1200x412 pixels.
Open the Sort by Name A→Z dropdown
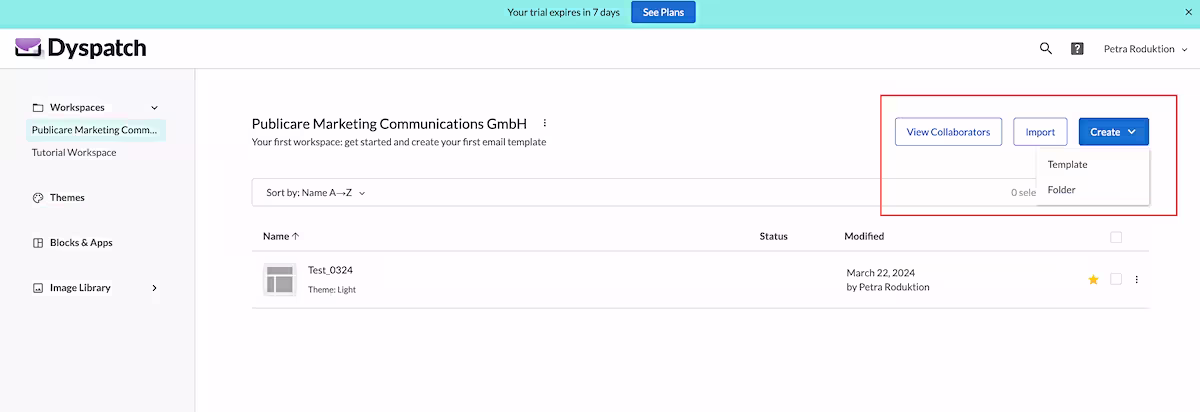pyautogui.click(x=316, y=192)
